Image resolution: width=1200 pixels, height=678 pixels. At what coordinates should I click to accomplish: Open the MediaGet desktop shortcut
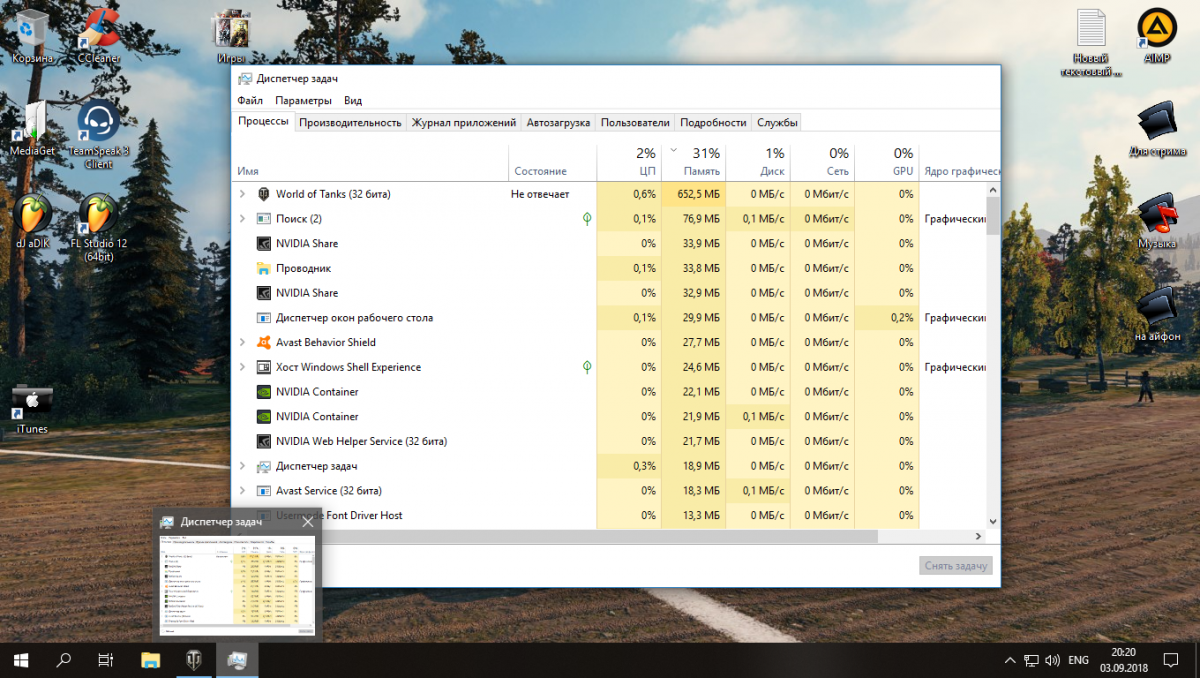[32, 129]
